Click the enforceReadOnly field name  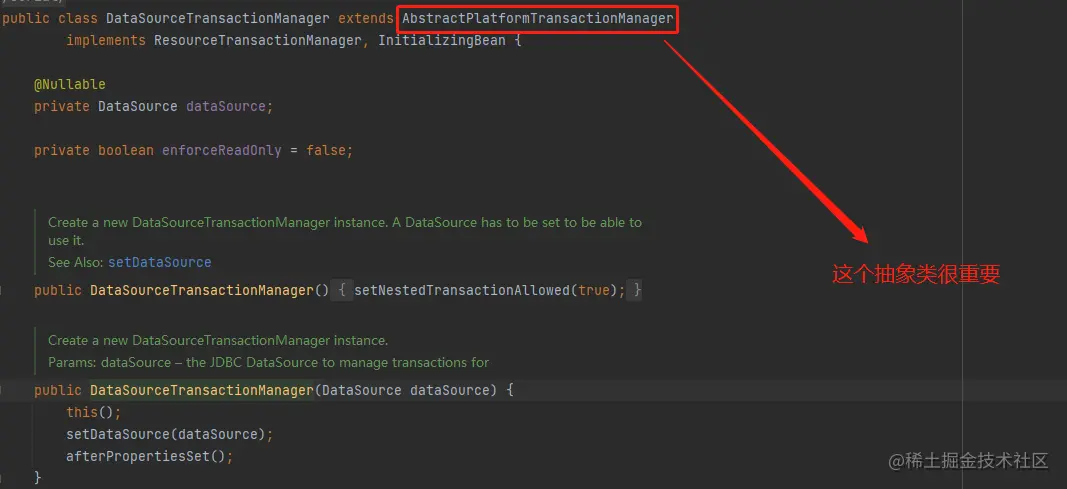(221, 150)
